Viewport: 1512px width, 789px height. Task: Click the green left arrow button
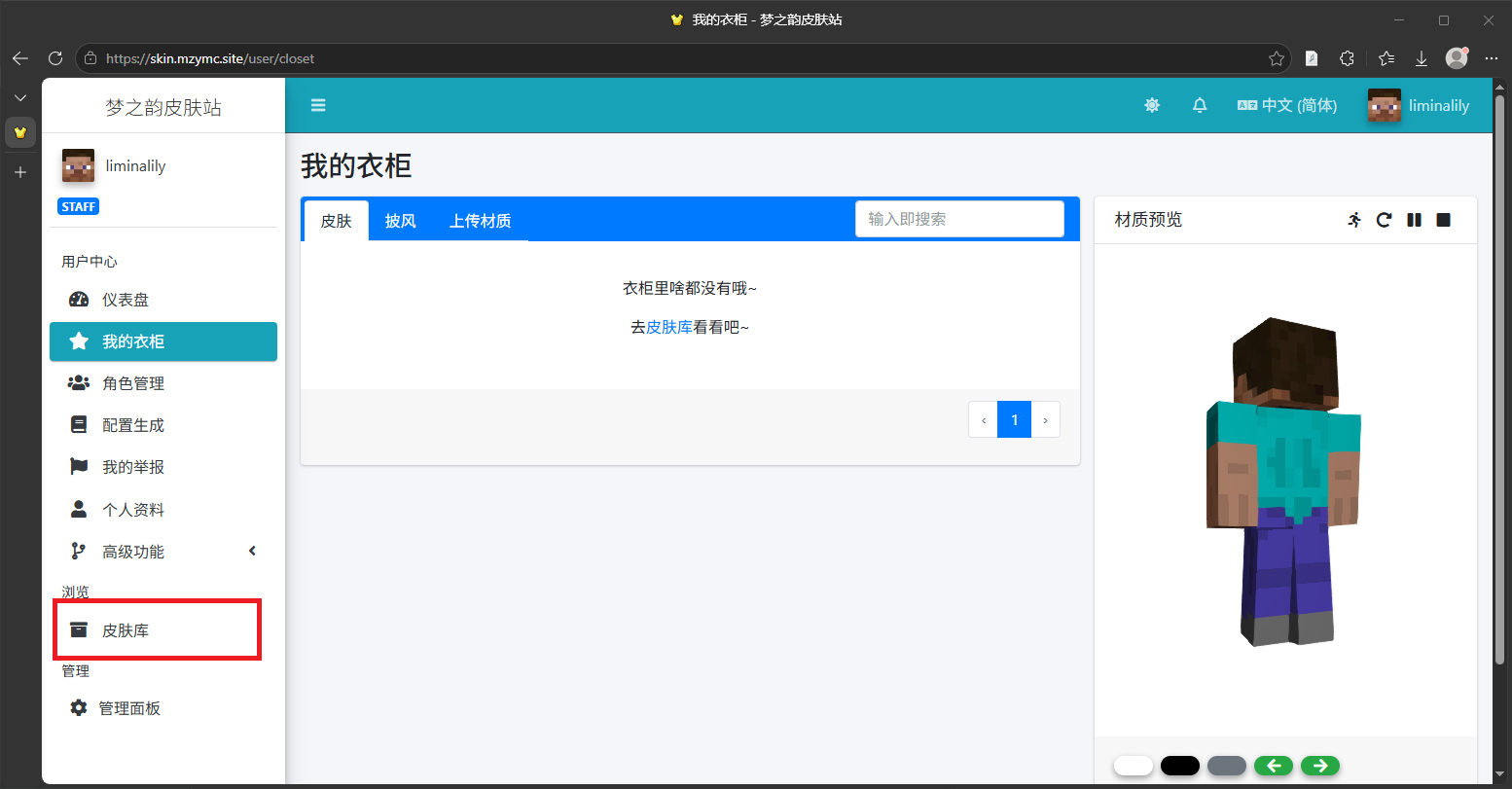1274,766
